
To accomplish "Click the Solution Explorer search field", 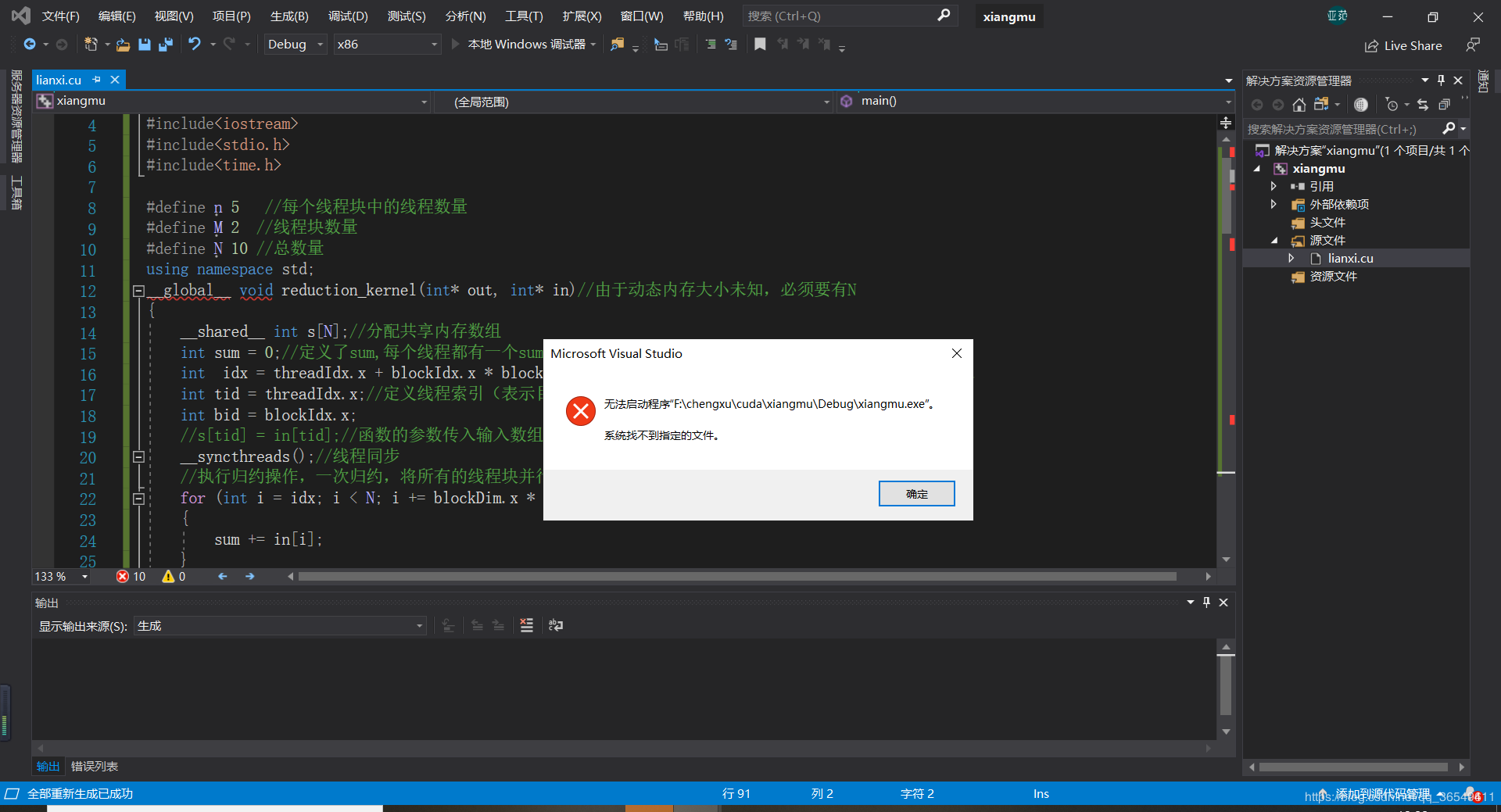I will (x=1345, y=129).
